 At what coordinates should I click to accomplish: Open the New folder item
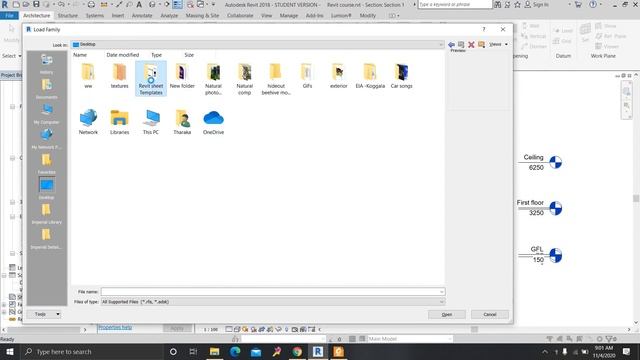pos(182,76)
